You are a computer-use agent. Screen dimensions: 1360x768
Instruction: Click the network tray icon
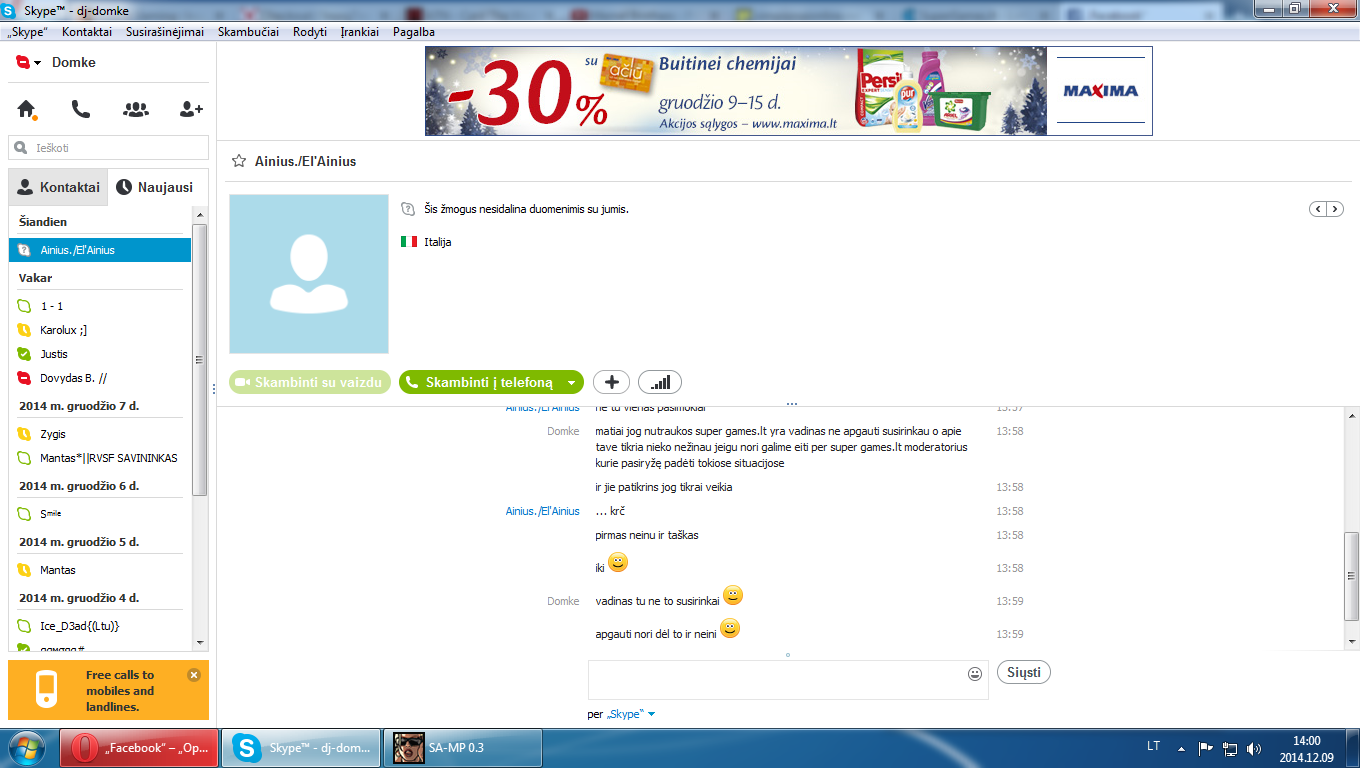point(1231,748)
